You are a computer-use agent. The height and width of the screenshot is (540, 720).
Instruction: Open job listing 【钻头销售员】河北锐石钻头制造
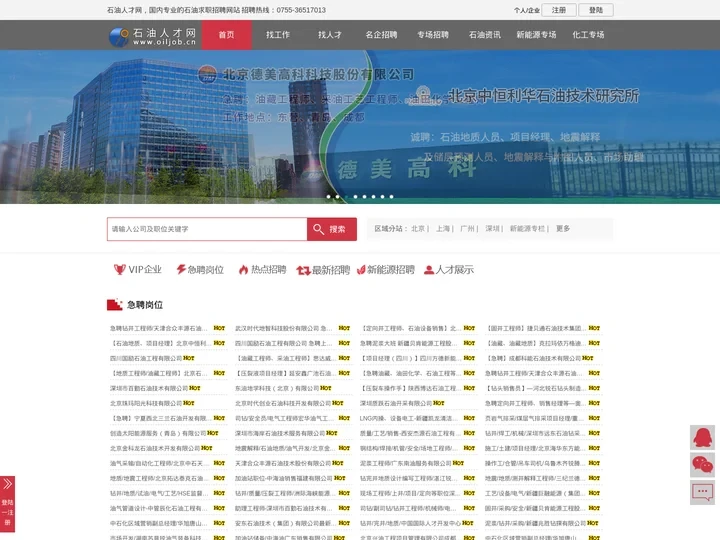(536, 388)
